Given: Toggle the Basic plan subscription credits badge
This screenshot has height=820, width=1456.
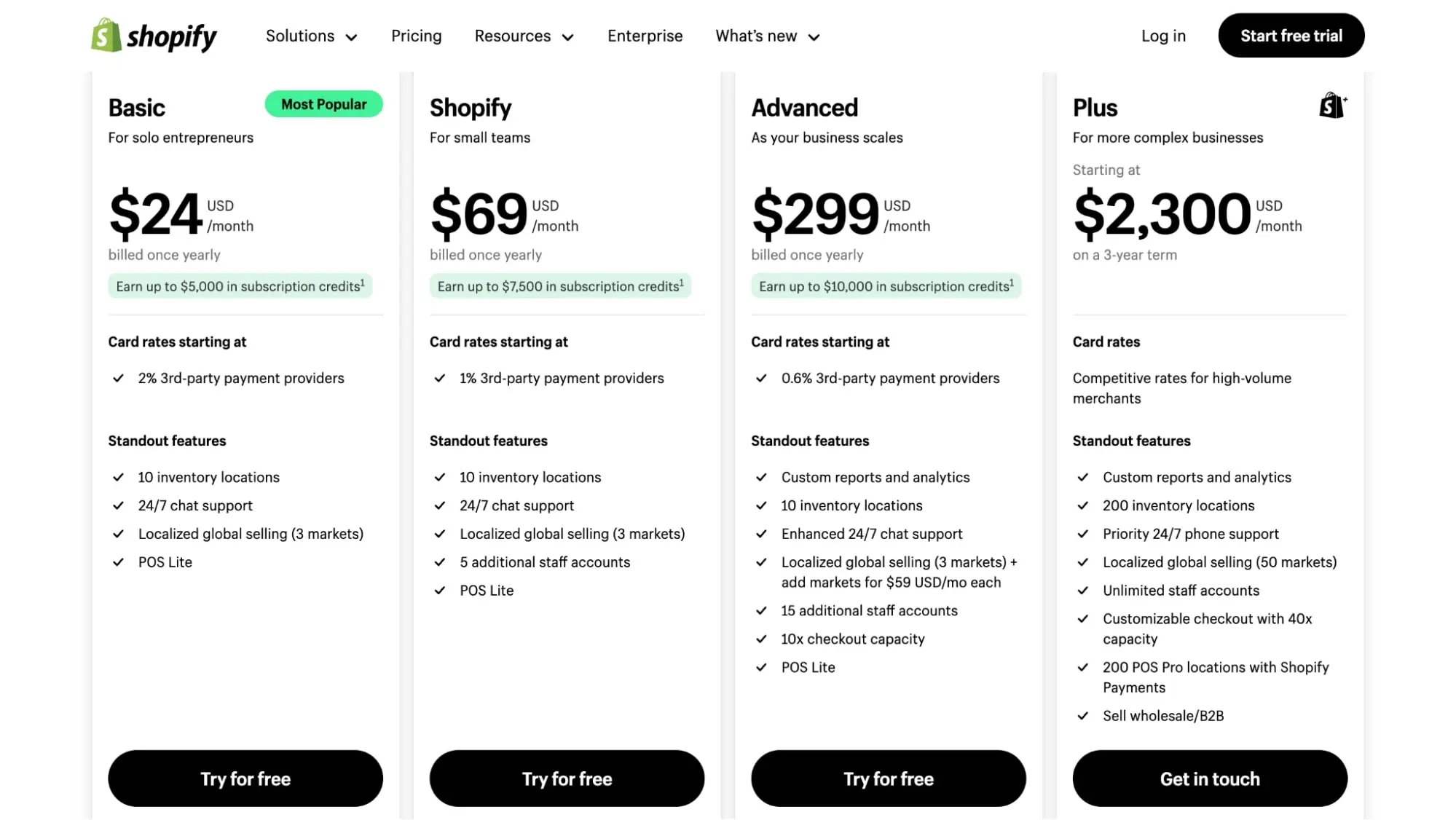Looking at the screenshot, I should 238,286.
